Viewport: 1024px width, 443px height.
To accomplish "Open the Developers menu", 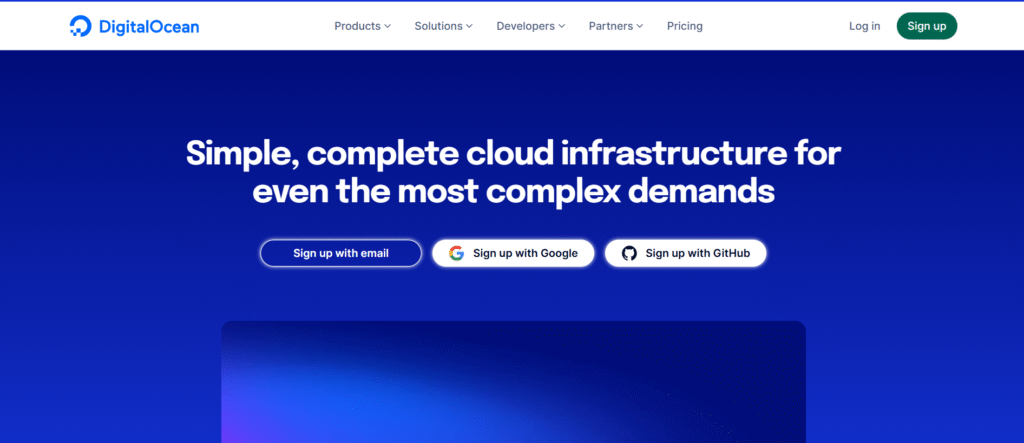I will [x=525, y=26].
